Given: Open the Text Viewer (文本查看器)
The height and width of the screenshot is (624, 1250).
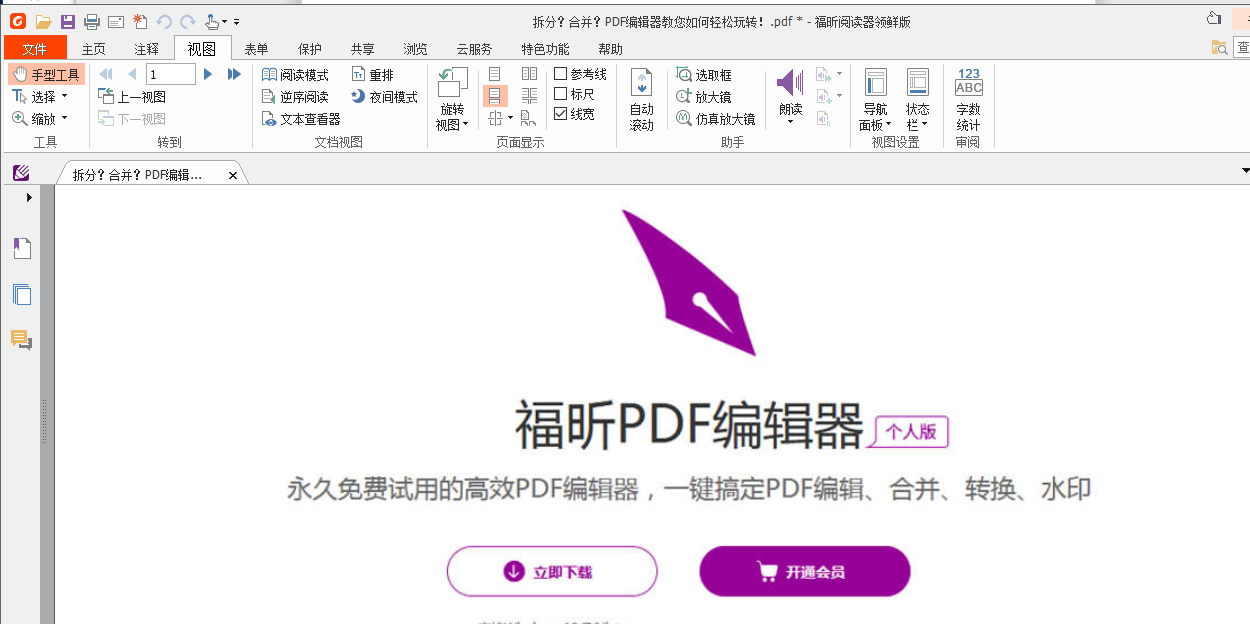Looking at the screenshot, I should click(301, 119).
